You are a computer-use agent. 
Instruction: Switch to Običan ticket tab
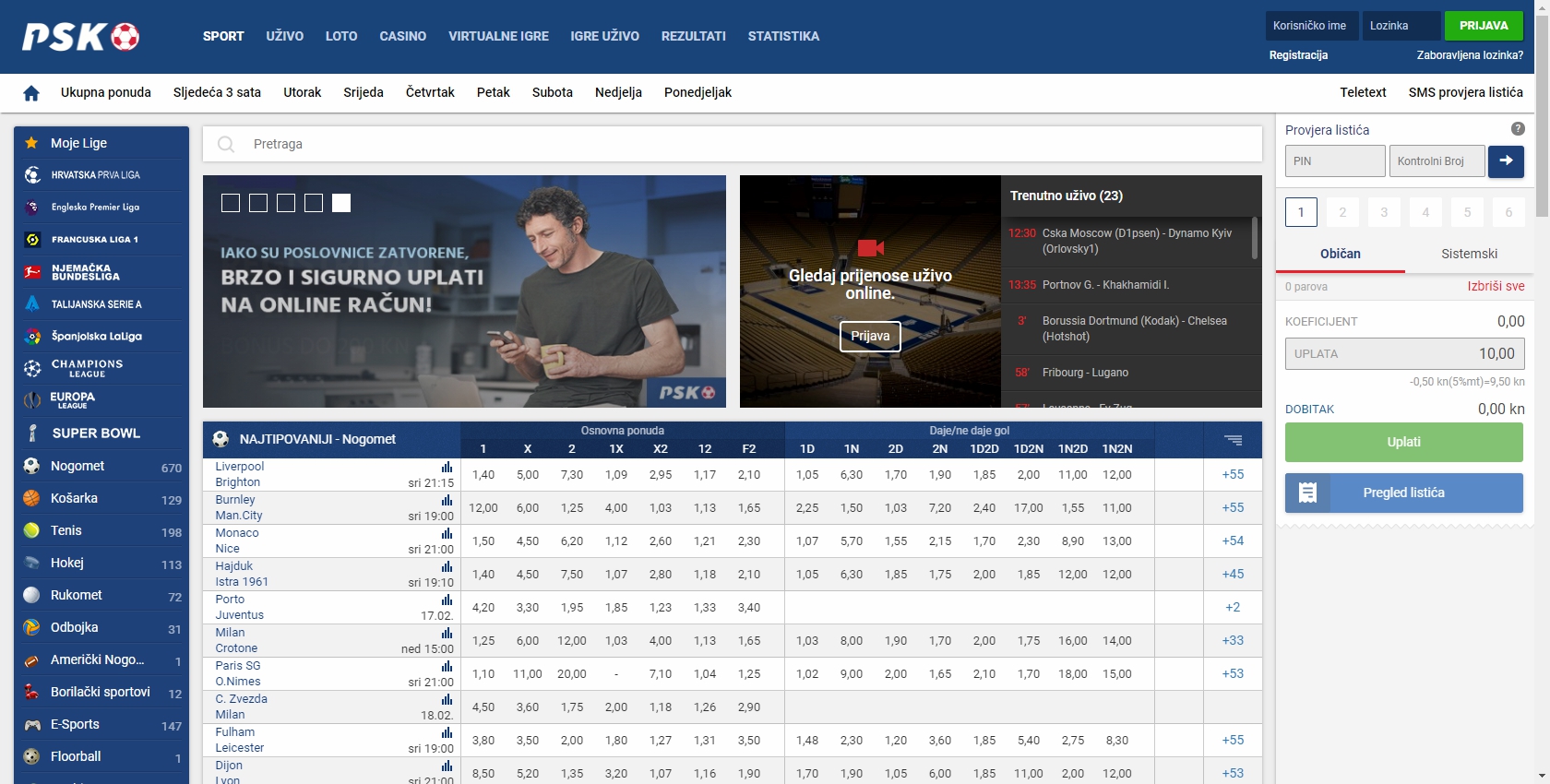tap(1341, 254)
